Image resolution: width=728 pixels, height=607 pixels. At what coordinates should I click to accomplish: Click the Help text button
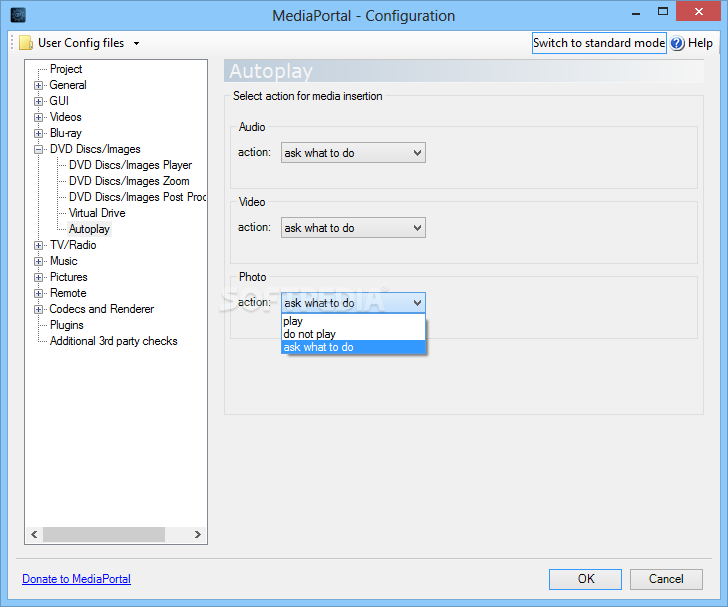pyautogui.click(x=700, y=43)
